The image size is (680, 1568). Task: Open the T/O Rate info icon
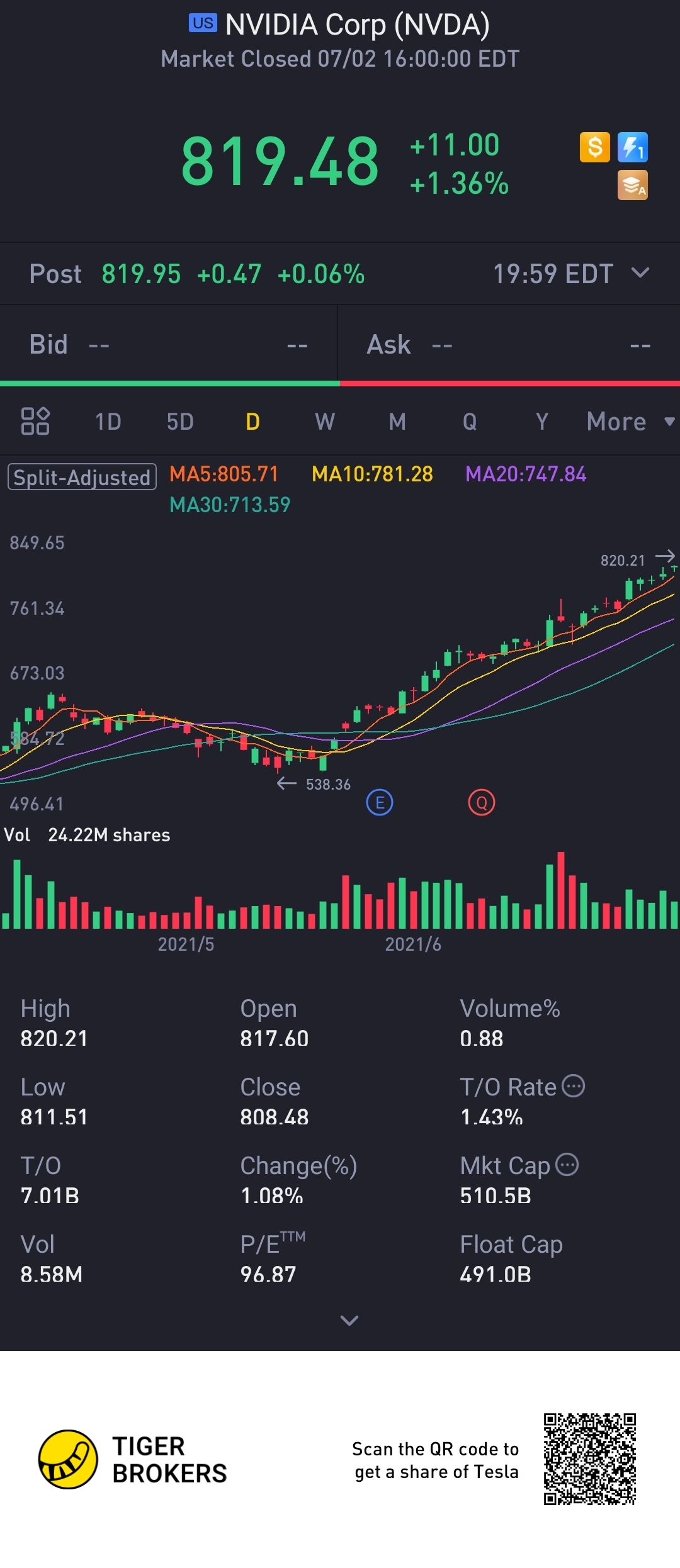click(x=573, y=1086)
